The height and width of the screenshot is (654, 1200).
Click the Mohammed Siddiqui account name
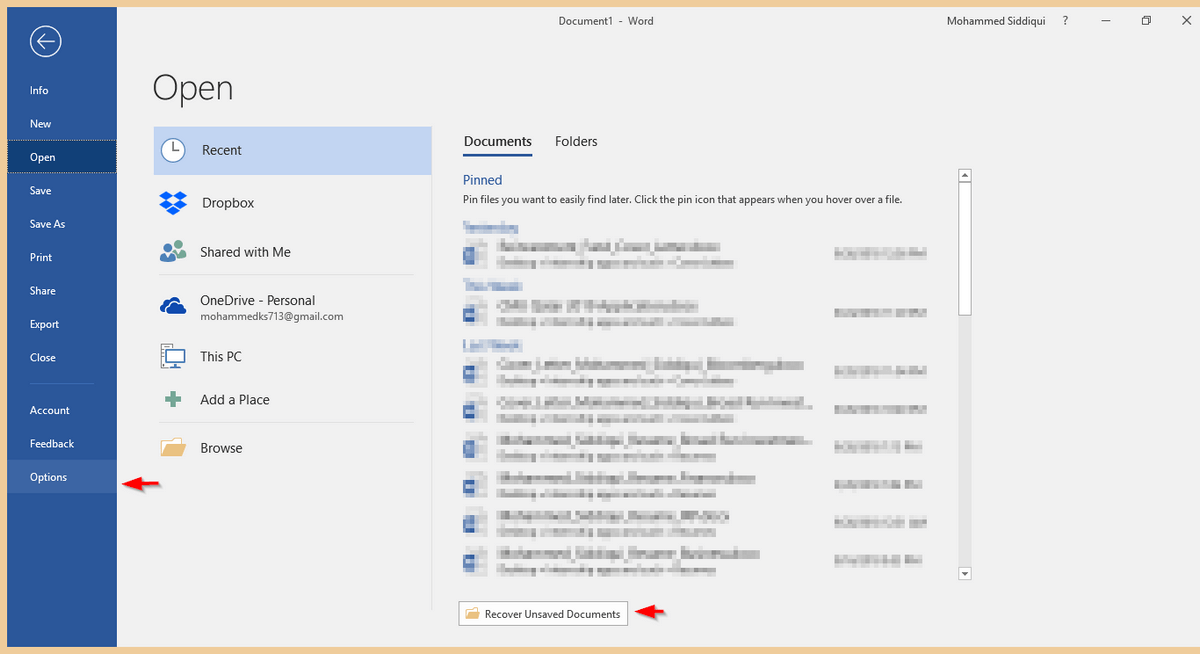click(995, 21)
